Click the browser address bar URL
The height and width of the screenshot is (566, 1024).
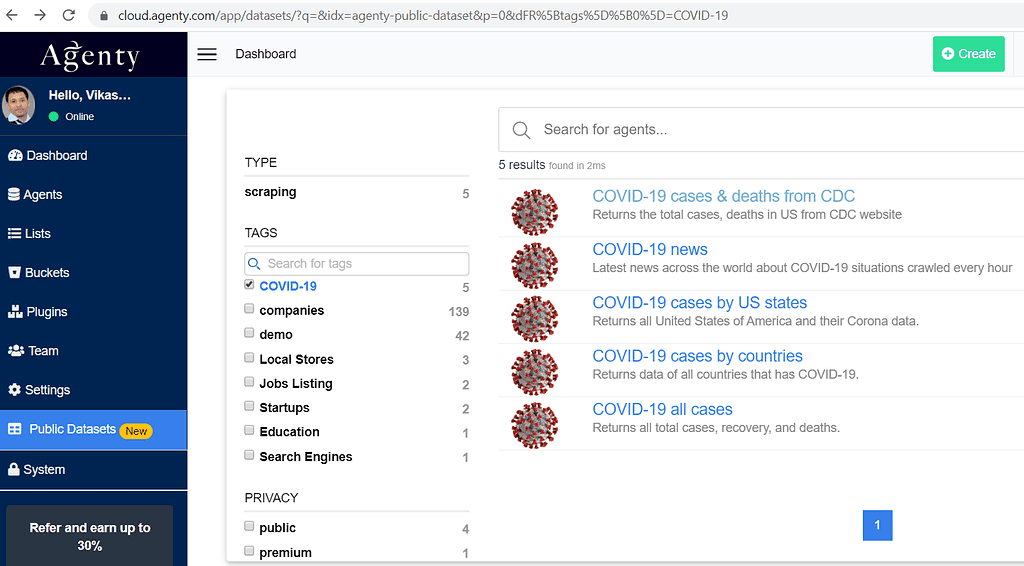tap(423, 15)
